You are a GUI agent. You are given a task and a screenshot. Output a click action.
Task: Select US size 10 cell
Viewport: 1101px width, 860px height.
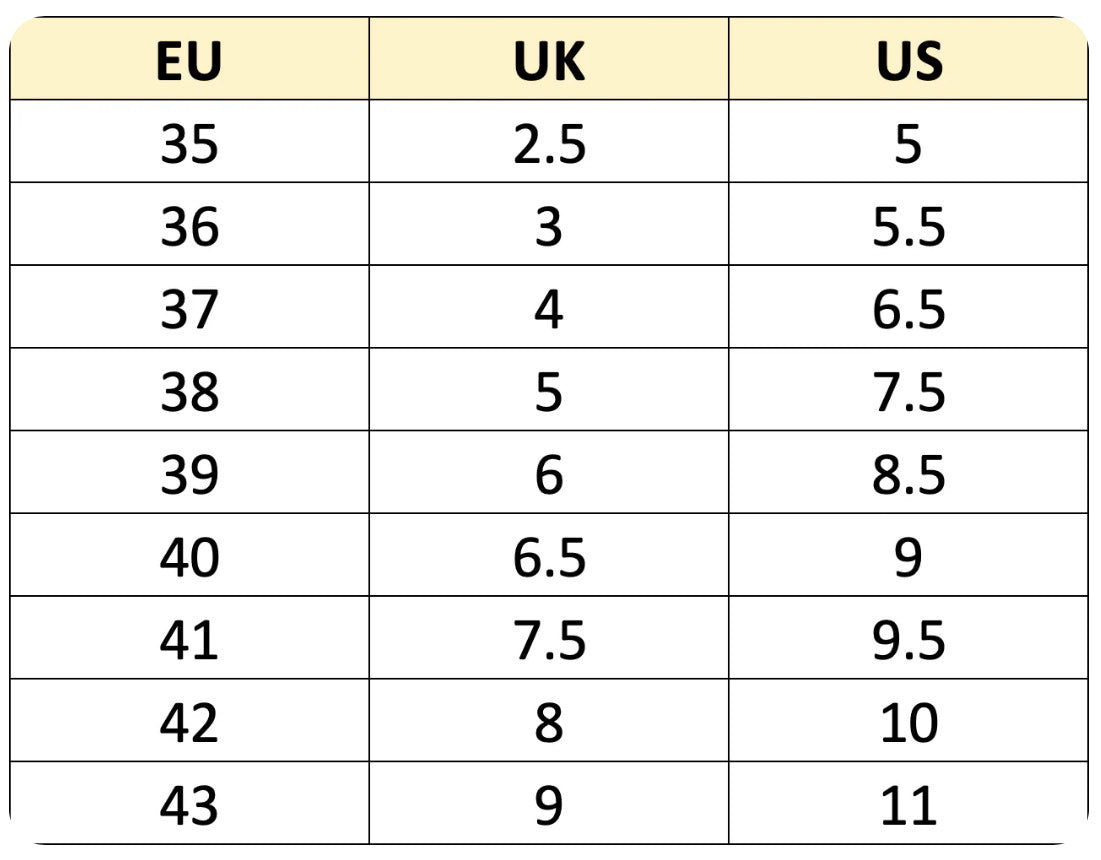[x=909, y=723]
